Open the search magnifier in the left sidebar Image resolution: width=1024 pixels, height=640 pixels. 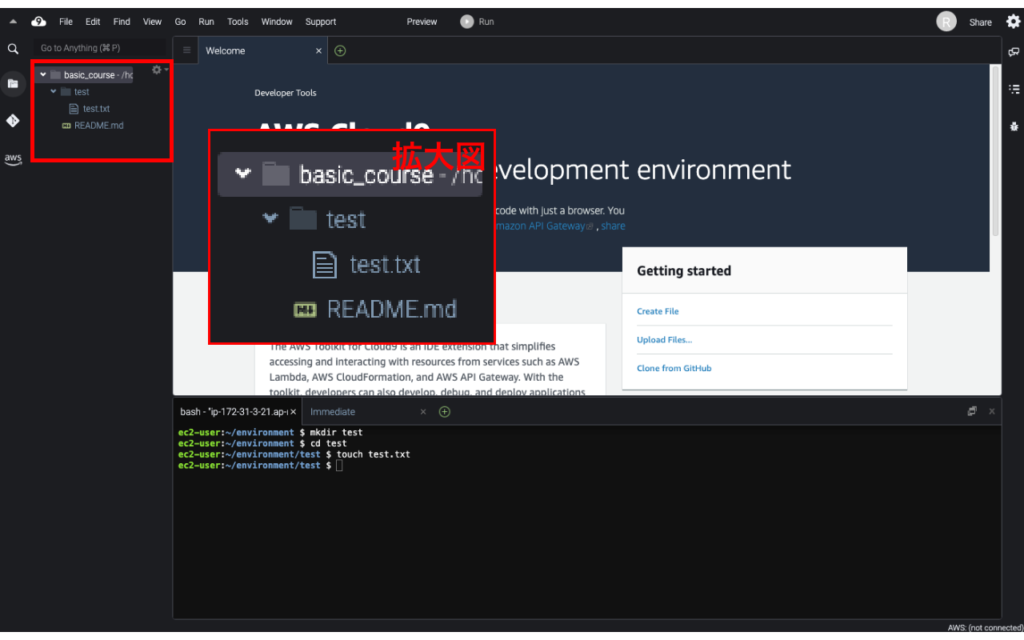point(13,49)
